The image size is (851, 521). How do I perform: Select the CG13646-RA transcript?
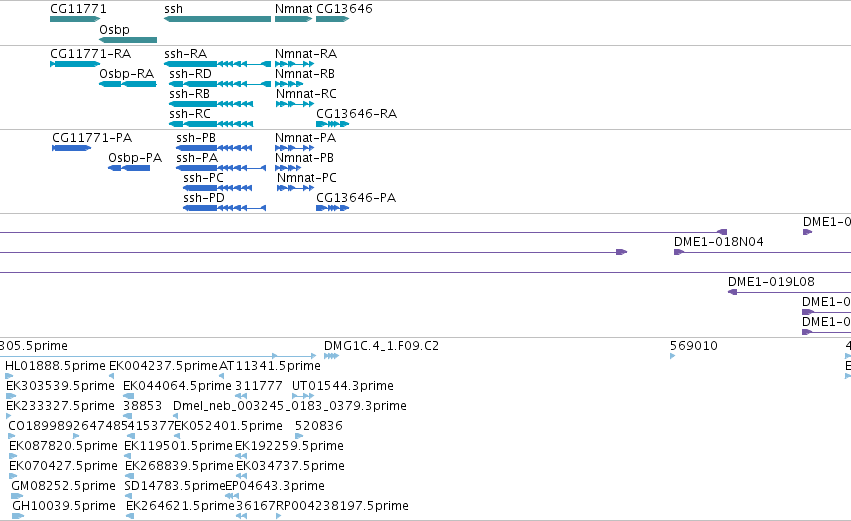(332, 124)
